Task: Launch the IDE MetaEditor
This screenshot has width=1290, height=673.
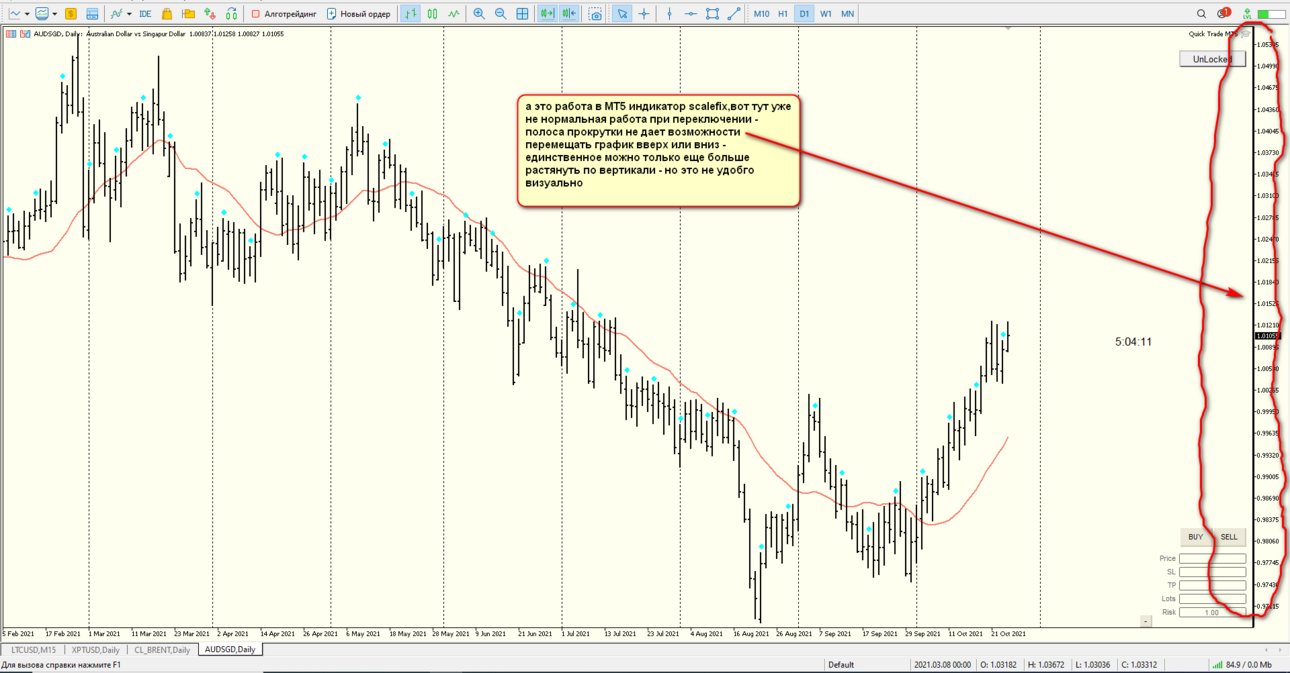Action: (145, 14)
